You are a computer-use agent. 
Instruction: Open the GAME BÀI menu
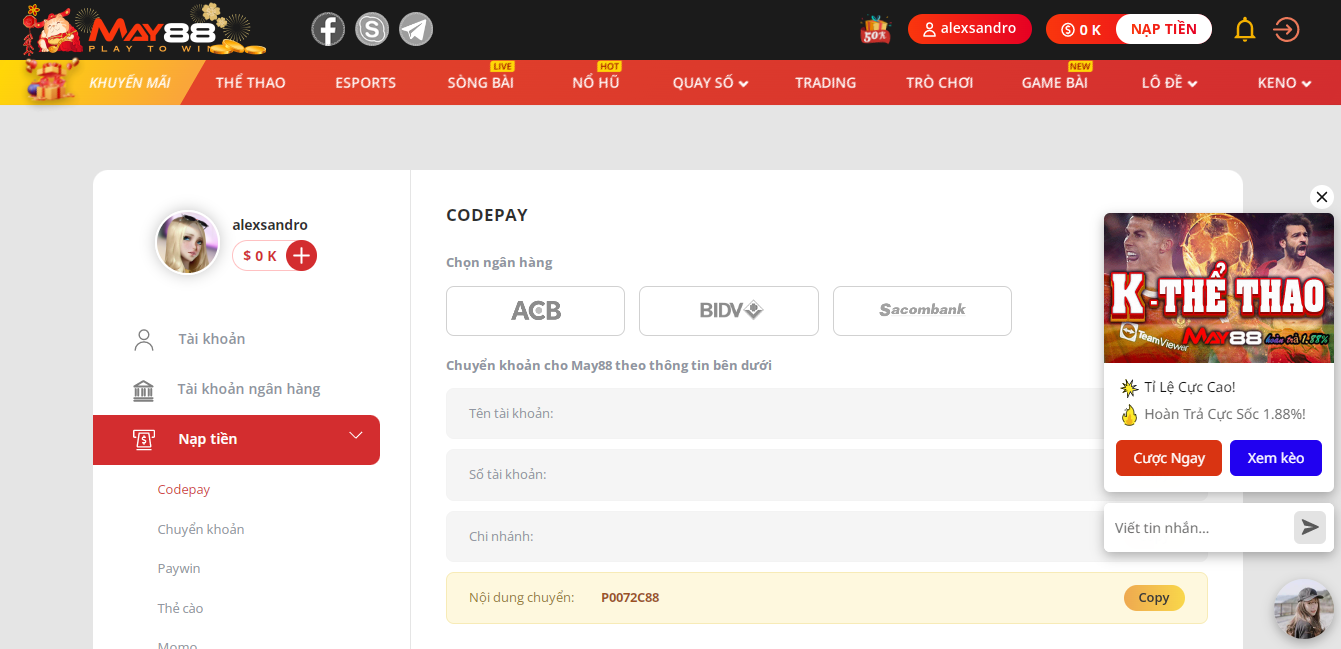(1054, 83)
